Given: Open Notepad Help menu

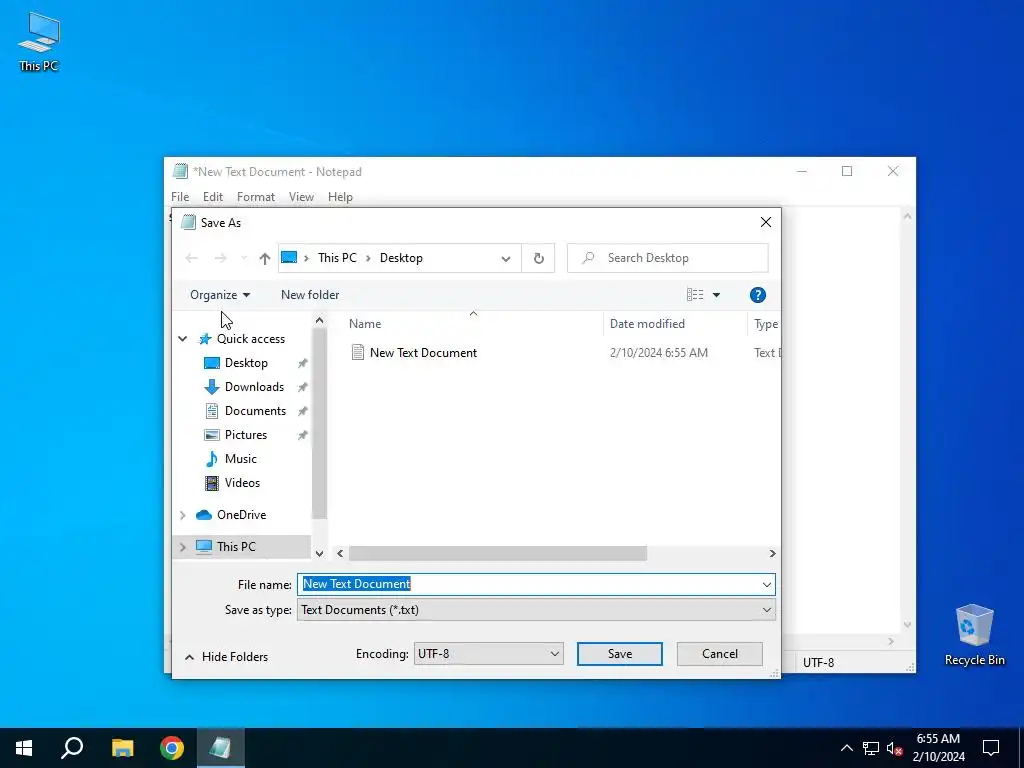Looking at the screenshot, I should coord(340,197).
